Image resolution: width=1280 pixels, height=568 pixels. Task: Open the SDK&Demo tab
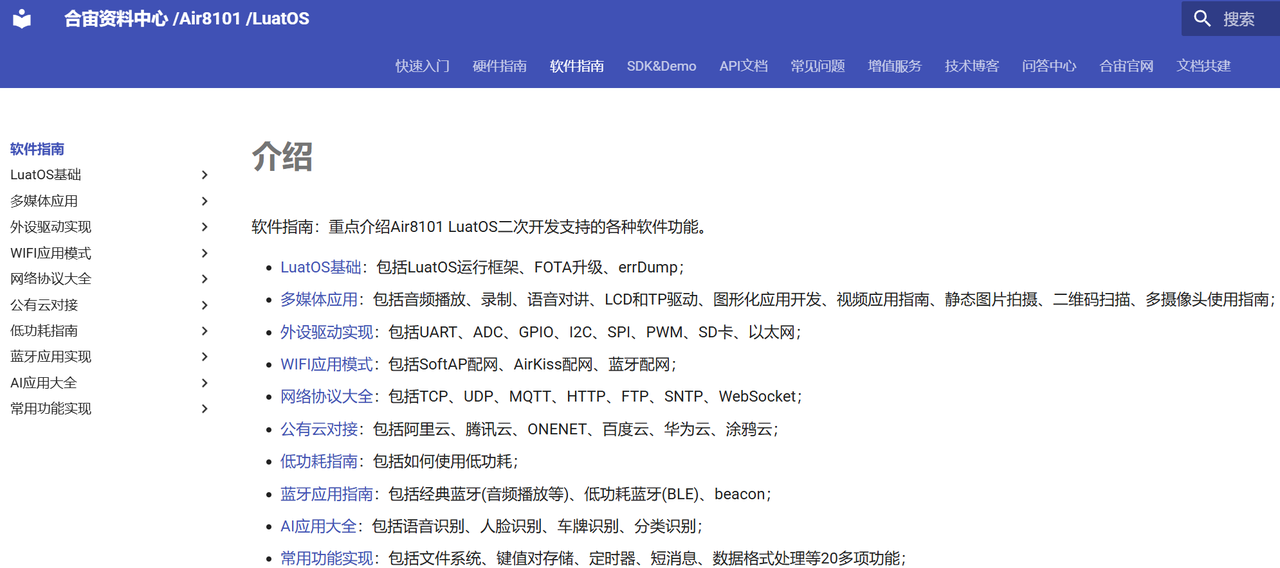click(661, 66)
